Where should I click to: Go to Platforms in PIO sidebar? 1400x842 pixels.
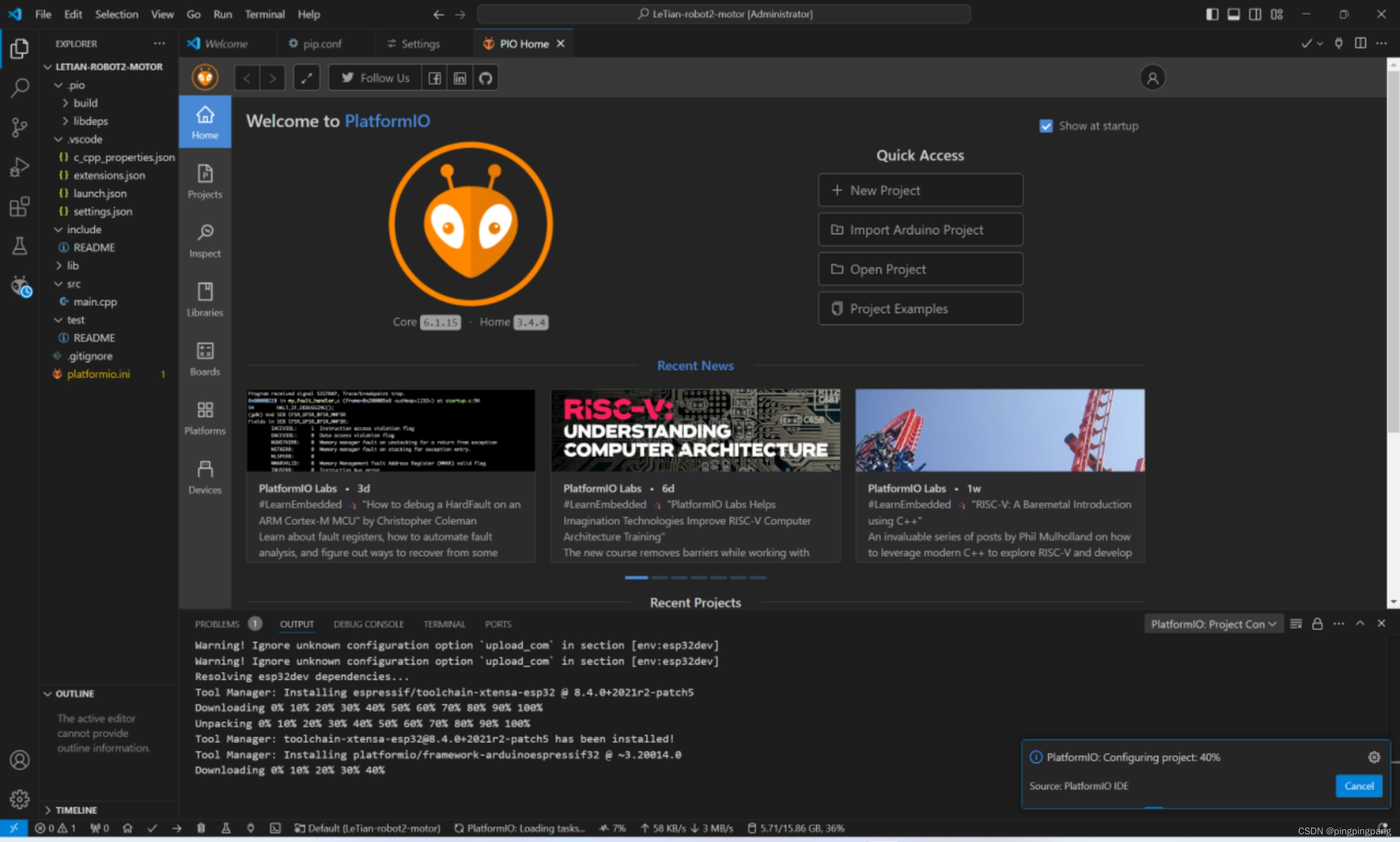click(205, 417)
